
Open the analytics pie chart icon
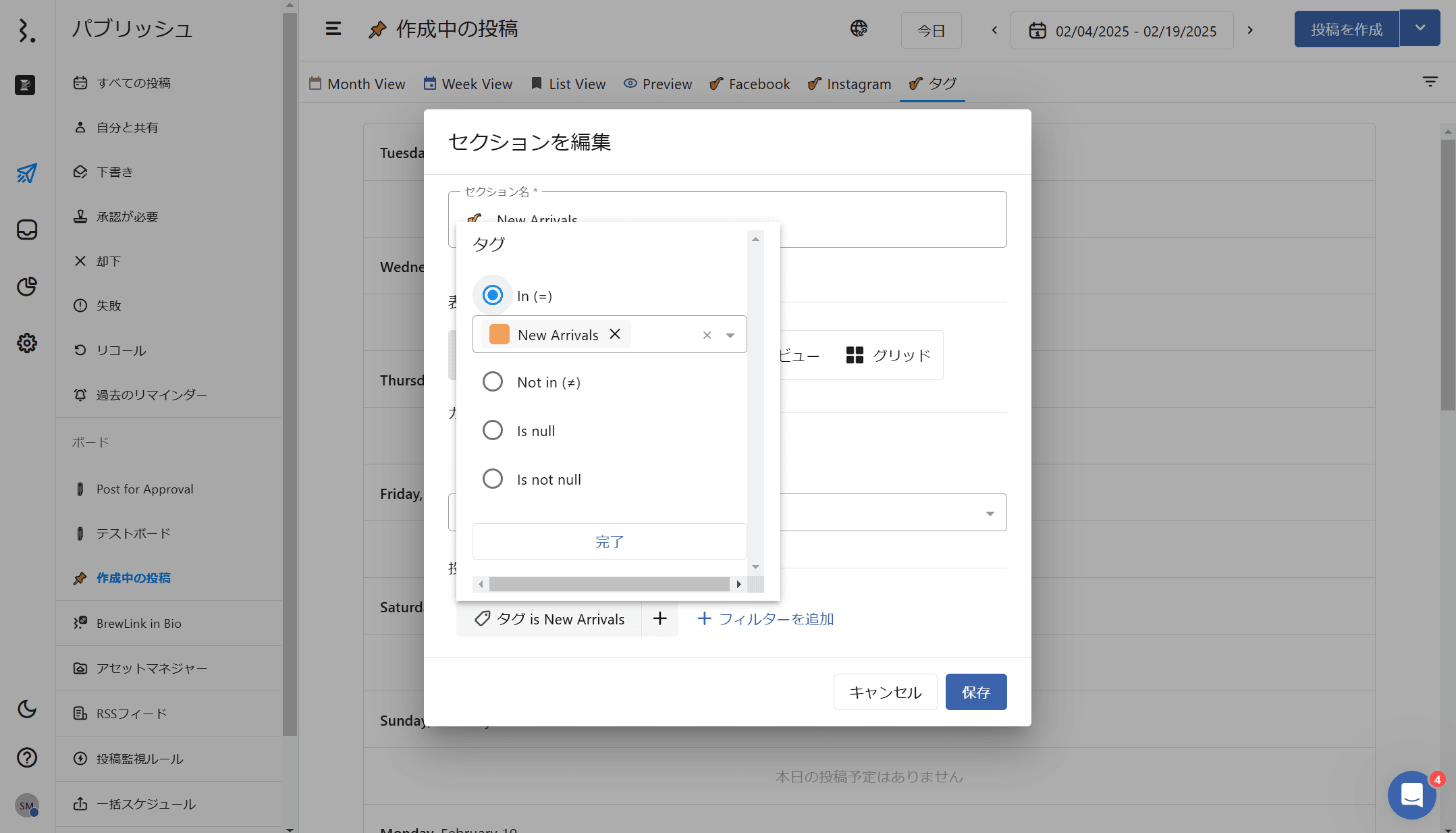tap(26, 287)
